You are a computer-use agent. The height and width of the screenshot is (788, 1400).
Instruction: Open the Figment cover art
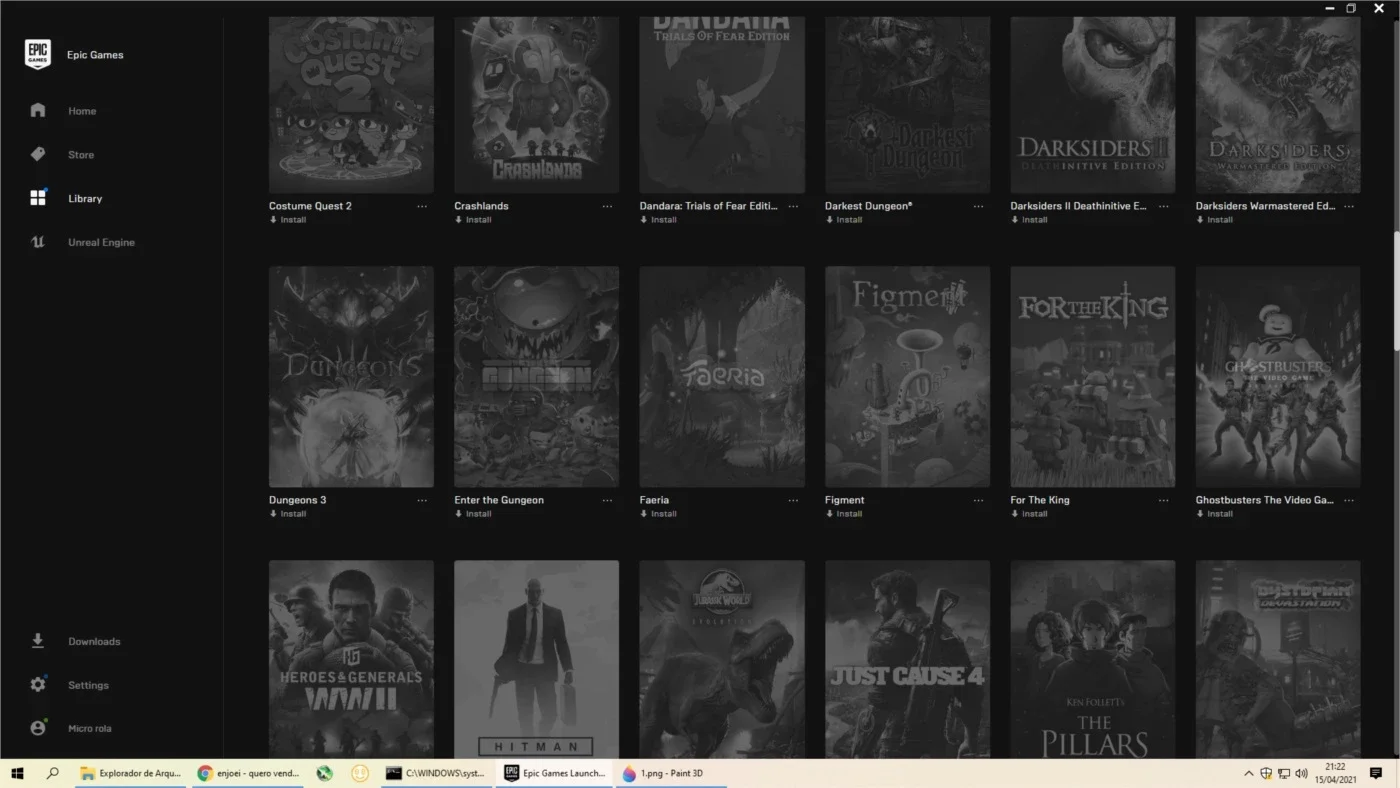tap(907, 376)
